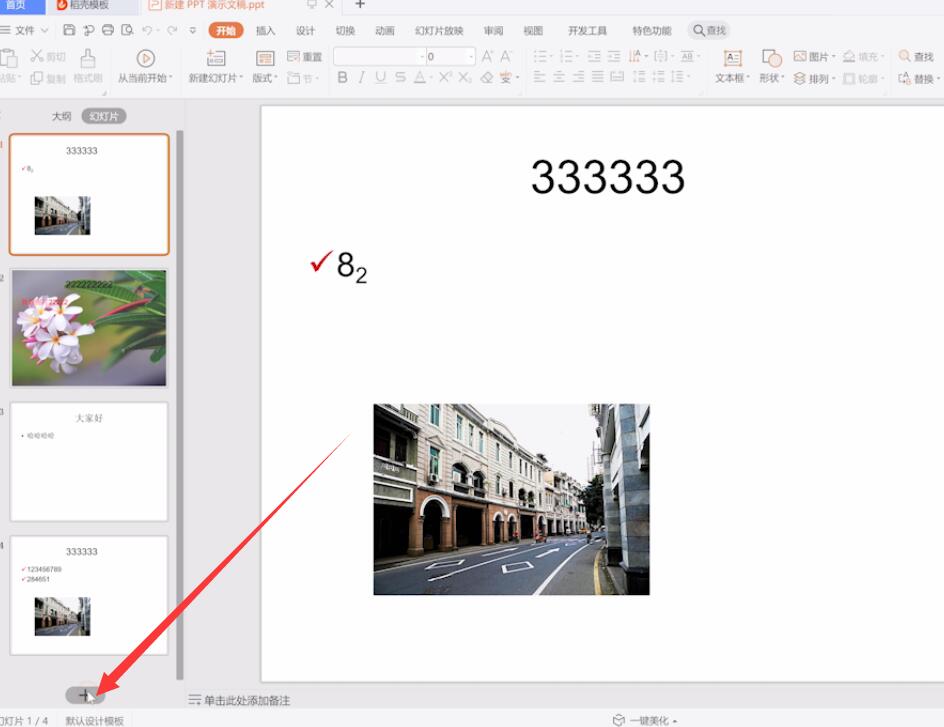Image resolution: width=944 pixels, height=727 pixels.
Task: Open the Shapes (形状) gallery
Action: pyautogui.click(x=772, y=66)
